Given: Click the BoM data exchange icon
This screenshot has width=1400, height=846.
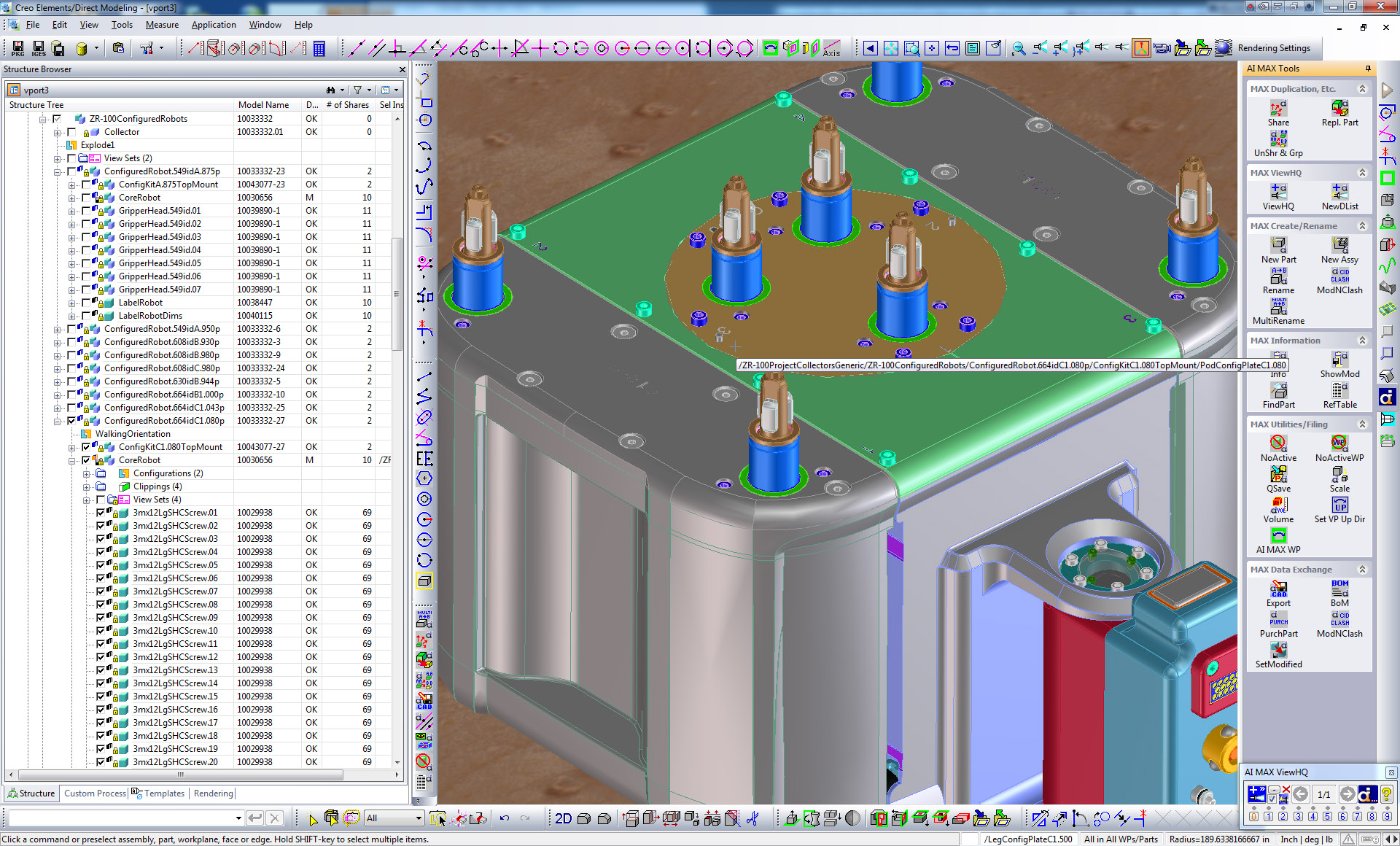Looking at the screenshot, I should [1339, 589].
